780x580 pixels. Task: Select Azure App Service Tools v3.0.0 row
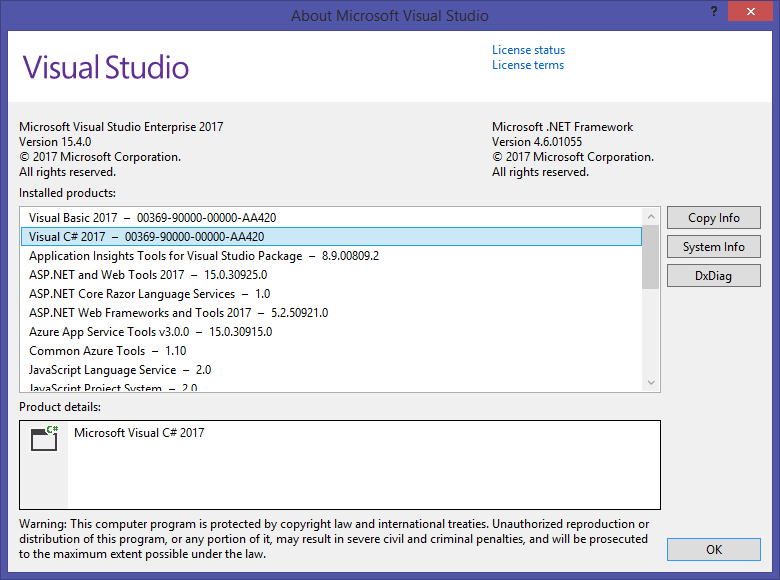point(331,332)
